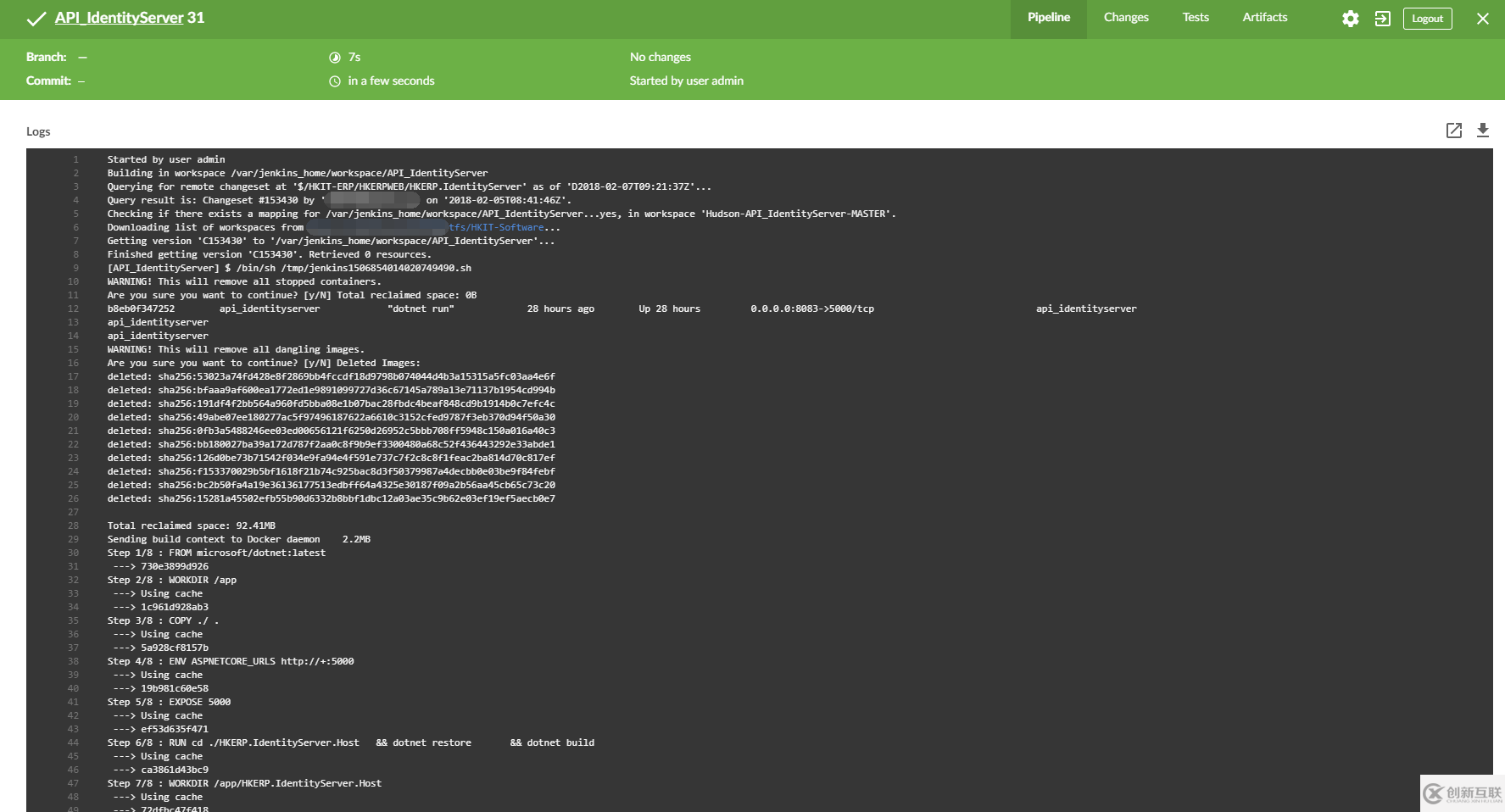Click 'Started by user admin' header text
This screenshot has height=812, width=1505.
click(x=686, y=81)
